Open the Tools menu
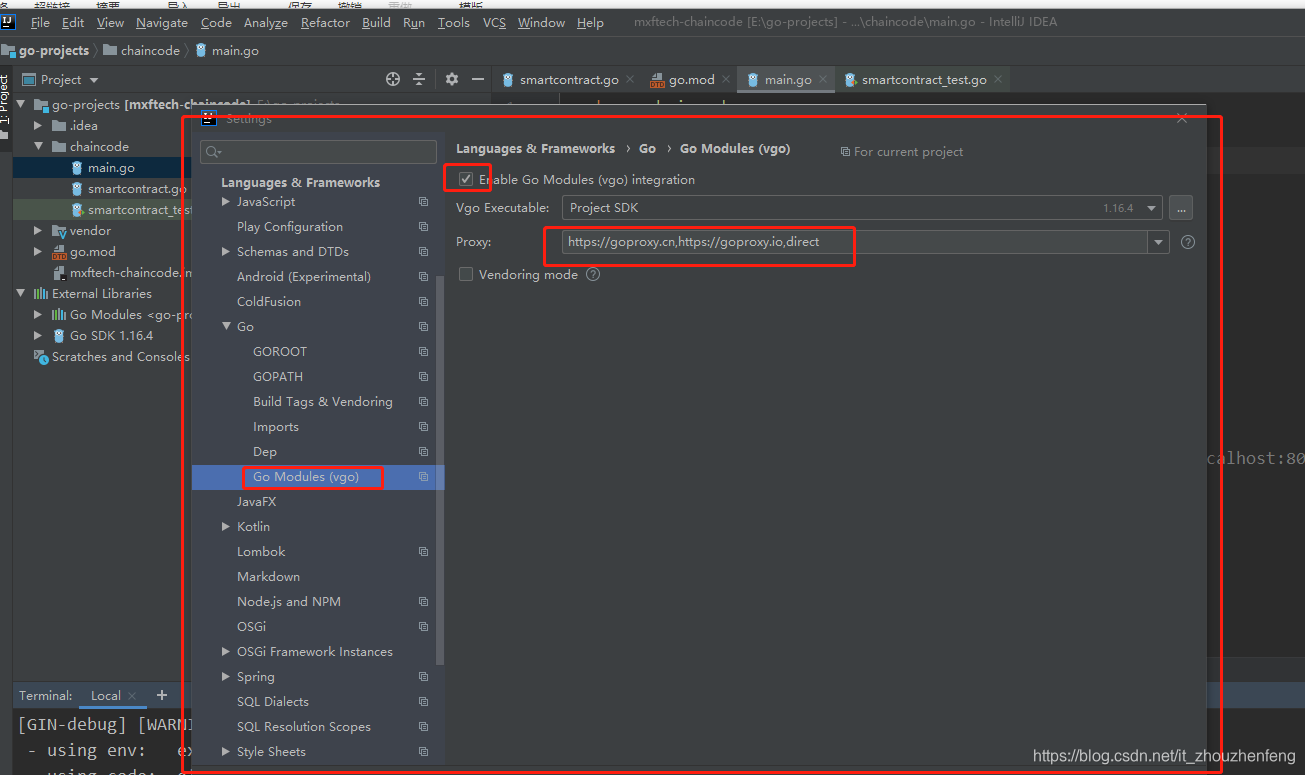This screenshot has height=775, width=1305. (453, 22)
